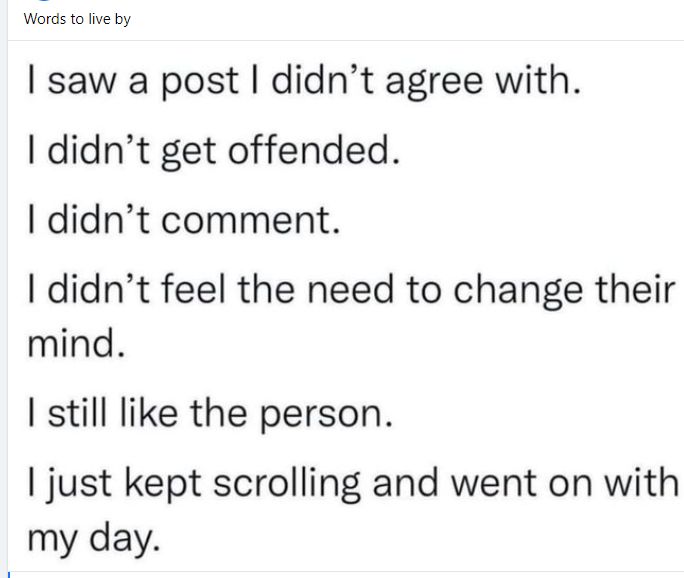Viewport: 684px width, 578px height.
Task: Click the words "my day." on the last line
Action: point(92,539)
